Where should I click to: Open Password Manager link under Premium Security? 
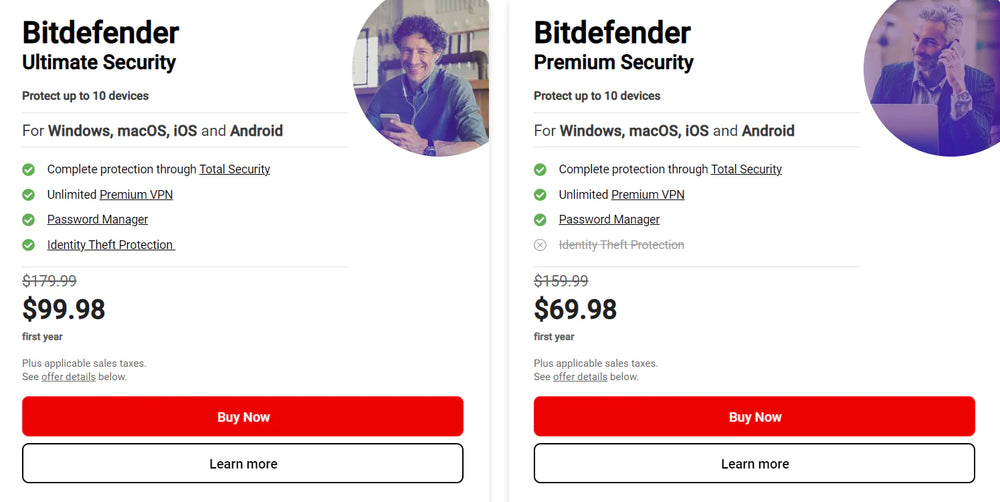point(609,220)
